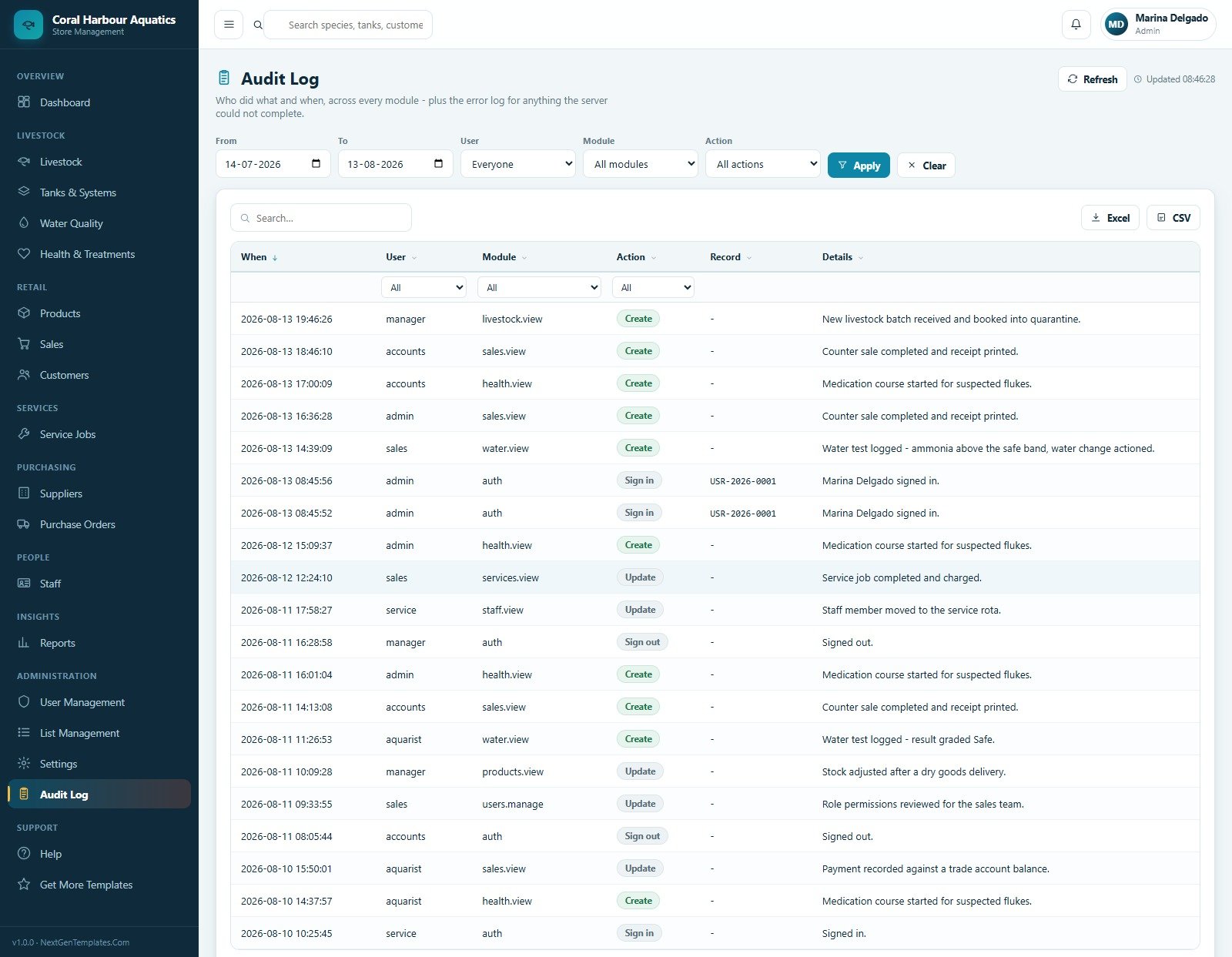Screen dimensions: 1232x957
Task: Open the To date calendar picker icon
Action: (438, 164)
